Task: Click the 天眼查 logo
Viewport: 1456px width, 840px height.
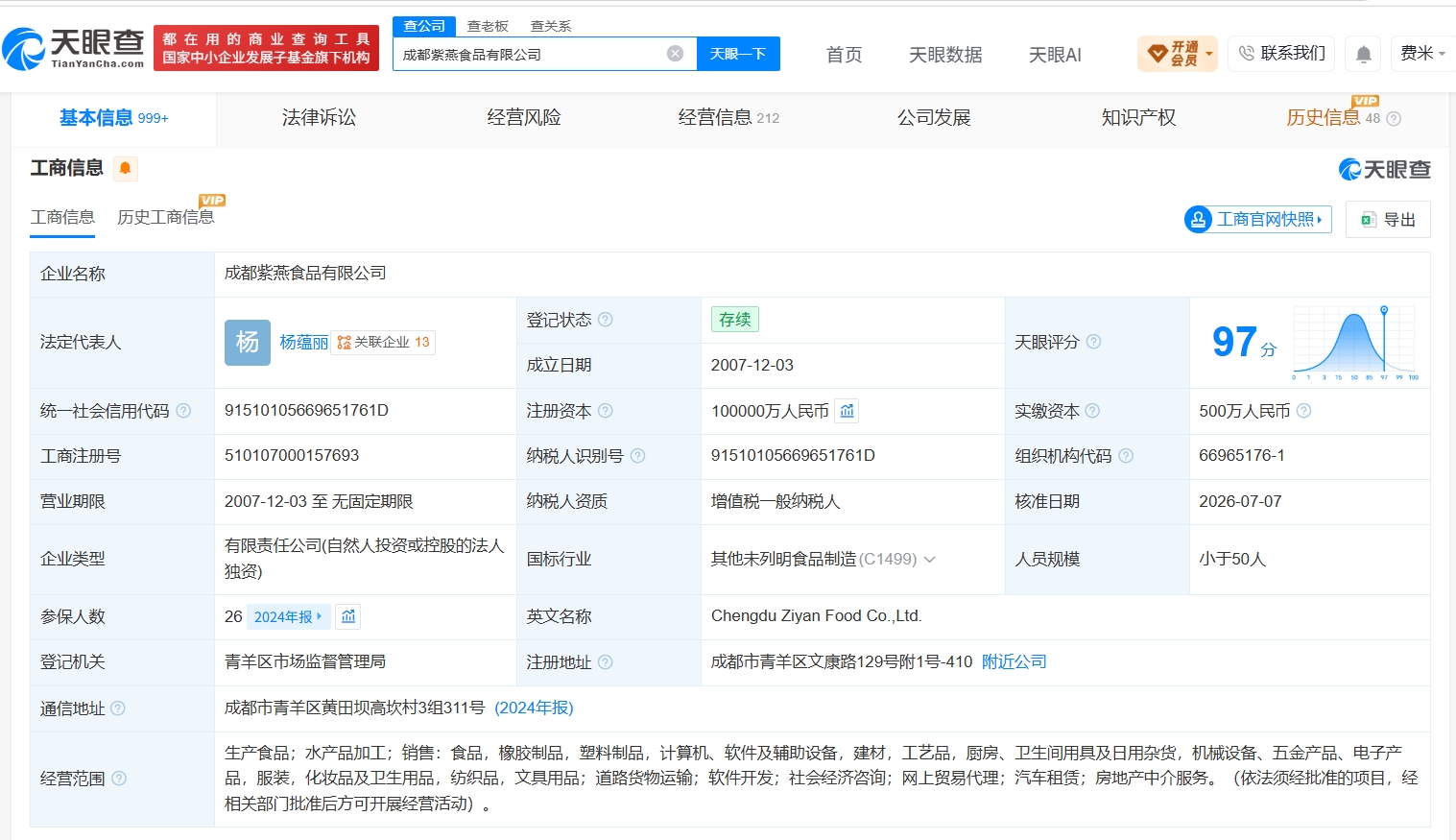Action: pos(74,48)
